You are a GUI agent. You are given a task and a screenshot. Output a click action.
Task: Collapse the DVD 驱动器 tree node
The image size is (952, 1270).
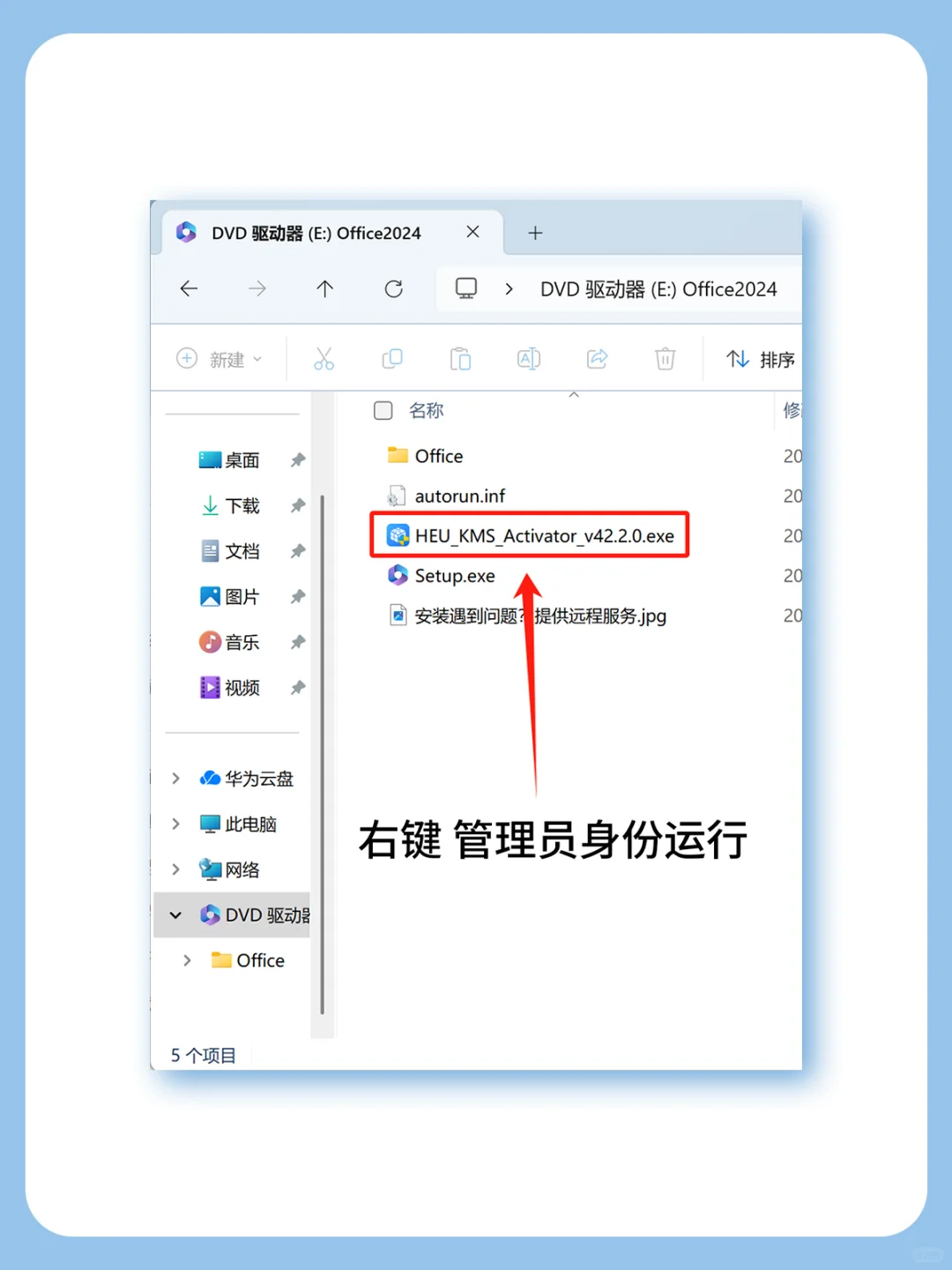tap(175, 915)
